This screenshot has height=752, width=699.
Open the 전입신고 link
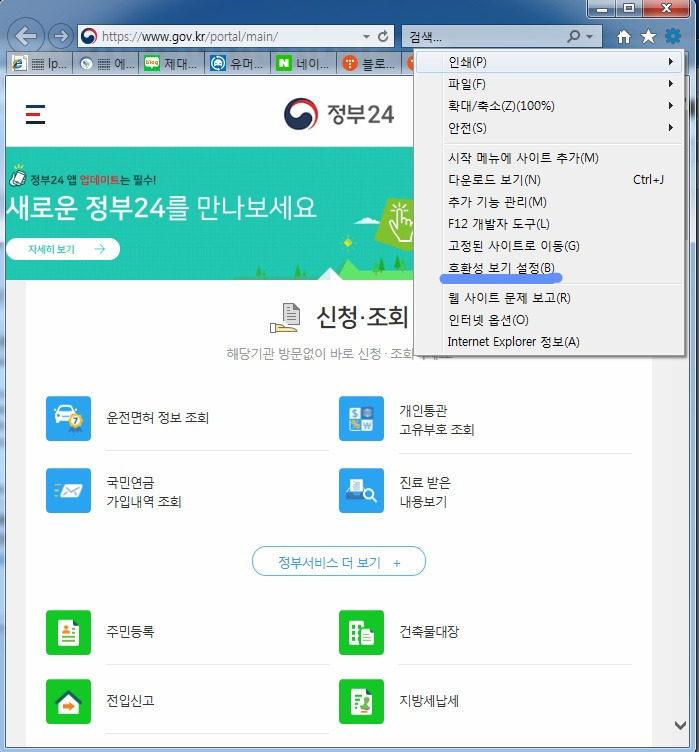[130, 701]
